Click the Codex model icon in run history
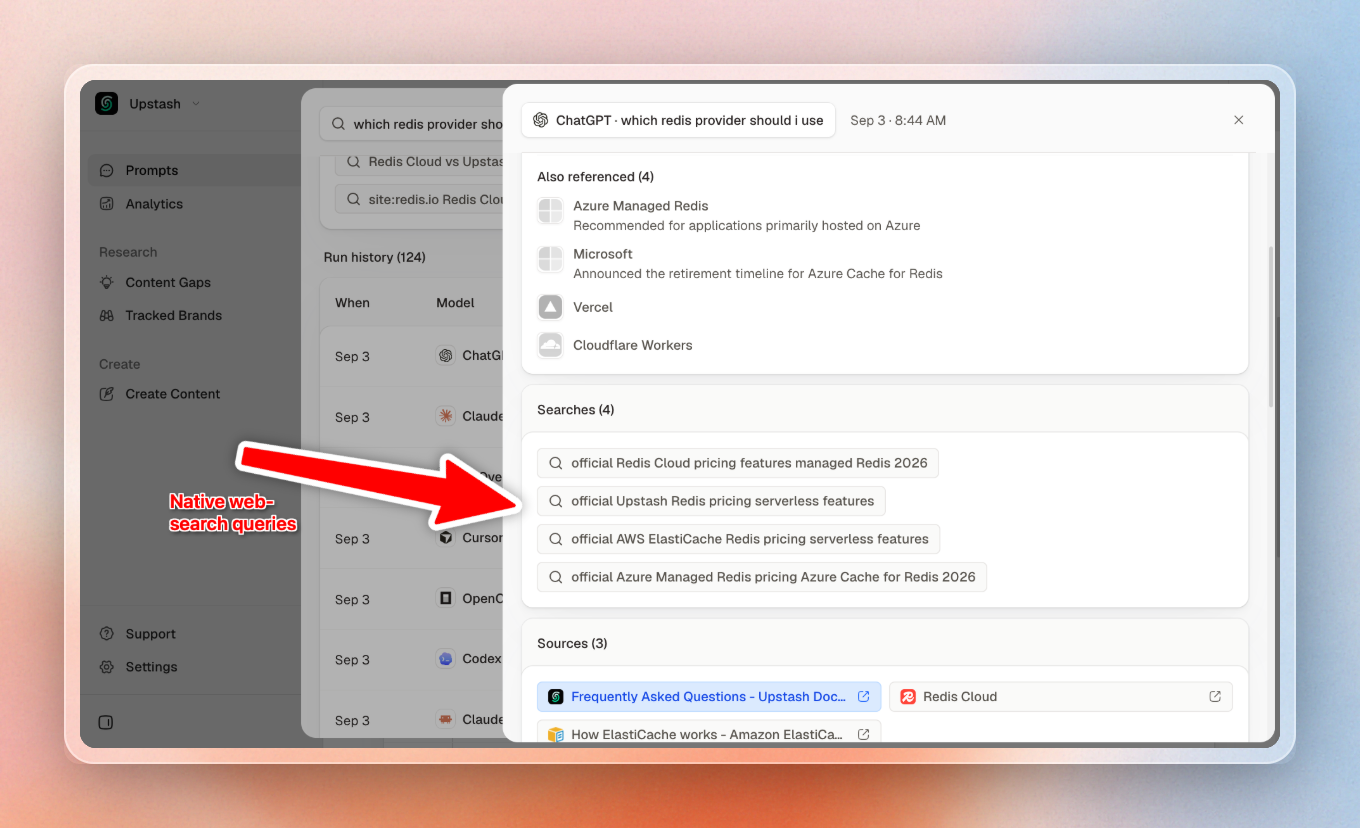Viewport: 1360px width, 828px height. [x=446, y=659]
